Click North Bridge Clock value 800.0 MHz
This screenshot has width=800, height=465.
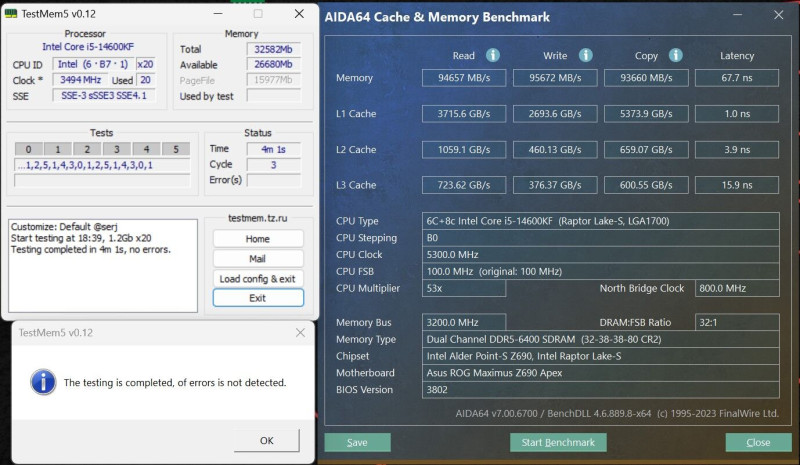[737, 288]
